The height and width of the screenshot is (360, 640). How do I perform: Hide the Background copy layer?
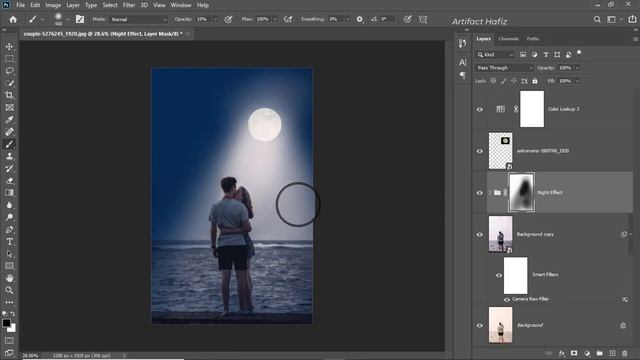[480, 235]
